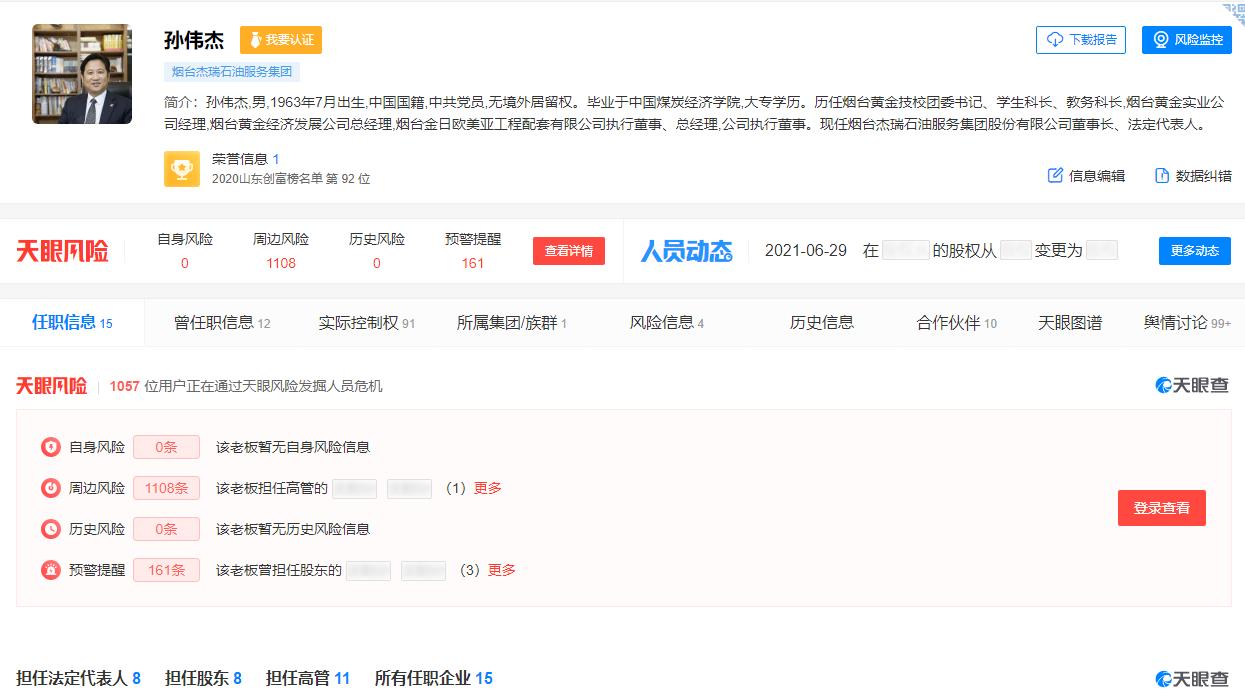Open 更多 link in 预警提醒 row
Viewport: 1245px width, 700px height.
coord(502,570)
